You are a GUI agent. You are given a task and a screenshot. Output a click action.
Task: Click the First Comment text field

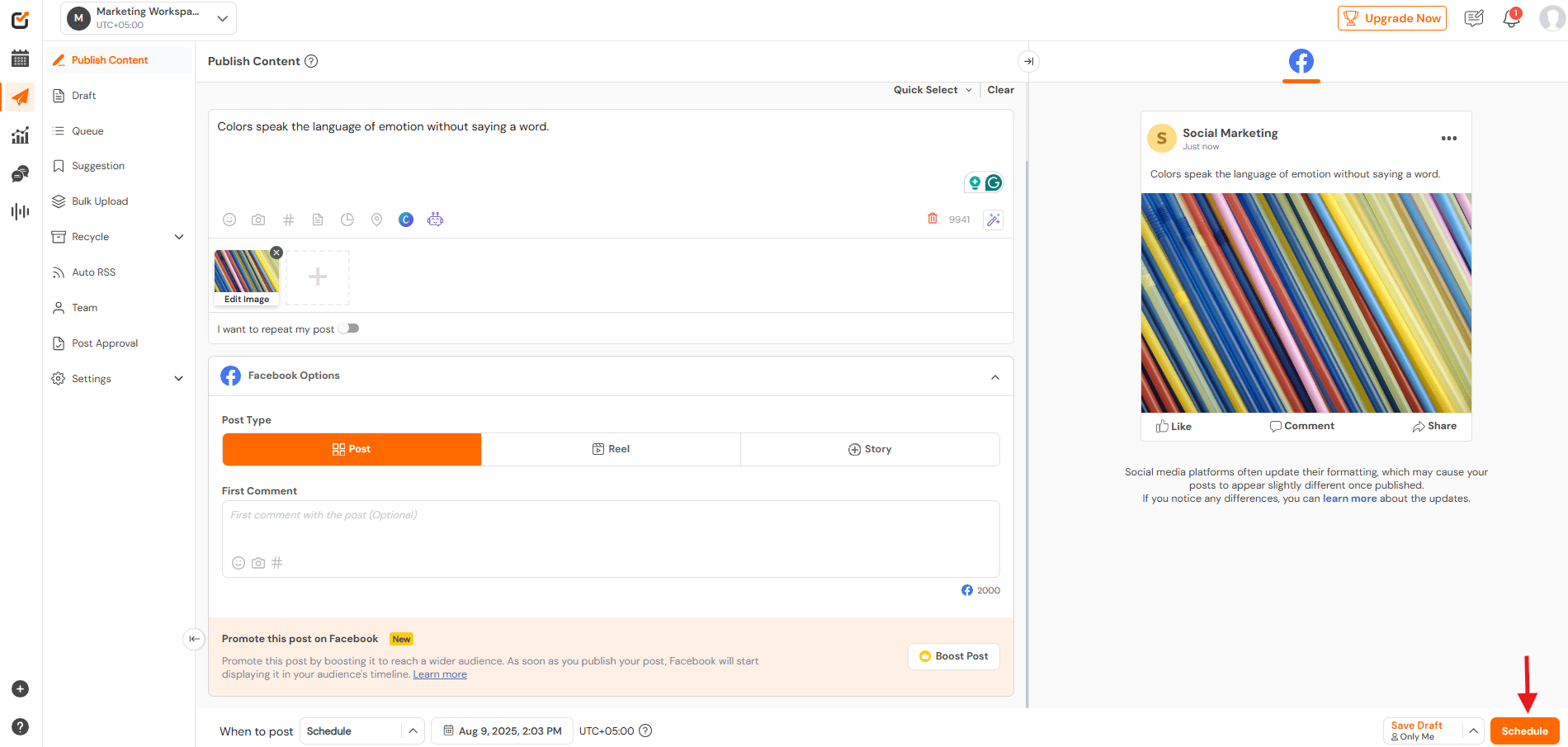[610, 528]
